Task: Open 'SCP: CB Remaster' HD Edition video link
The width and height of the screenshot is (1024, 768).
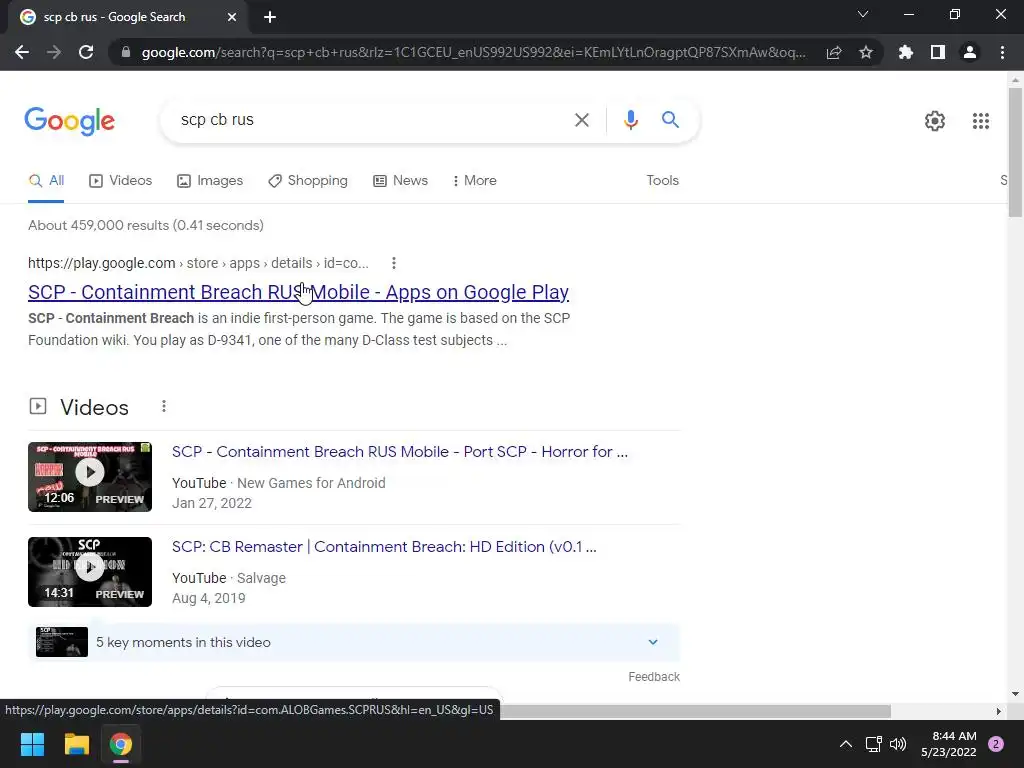Action: click(x=384, y=547)
